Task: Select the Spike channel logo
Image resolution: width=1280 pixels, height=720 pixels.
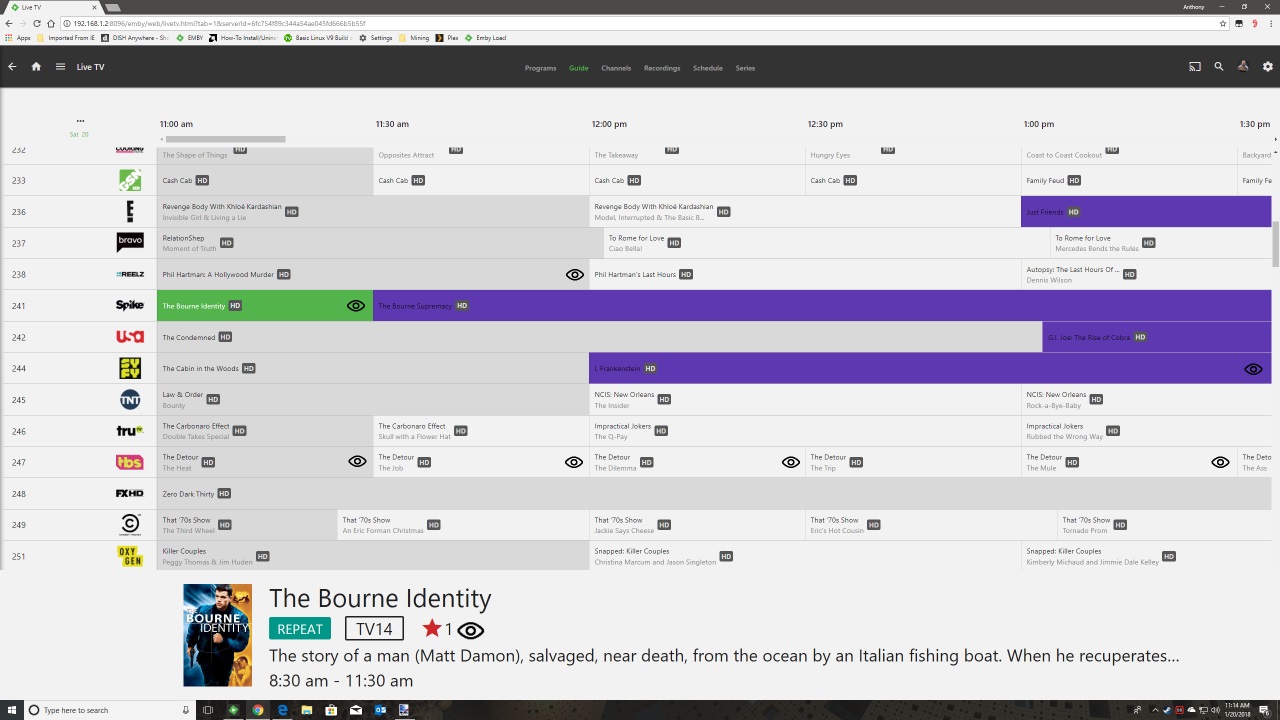Action: pos(130,305)
